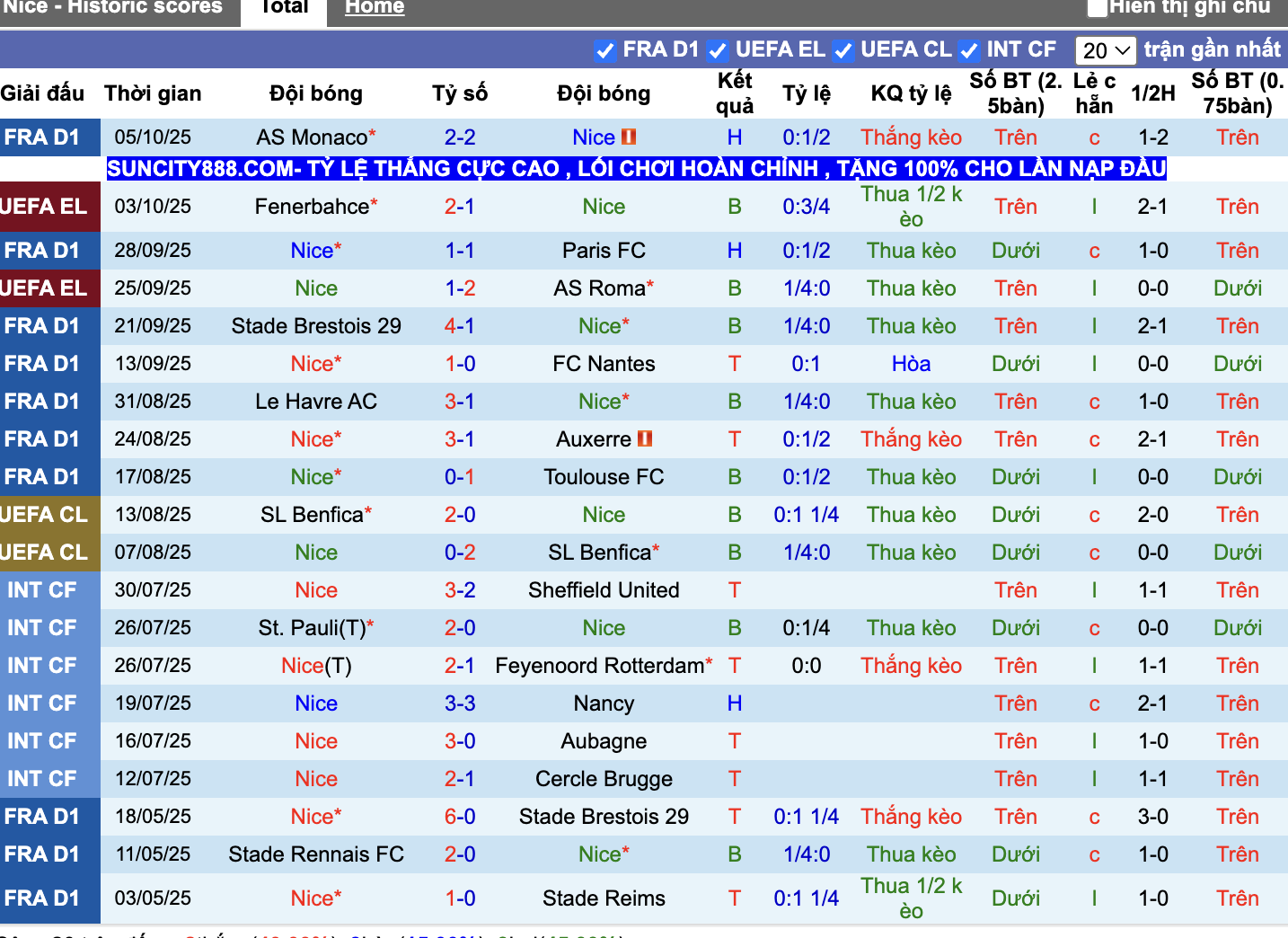Viewport: 1288px width, 938px height.
Task: Click the Giải đấu column header
Action: tap(42, 93)
